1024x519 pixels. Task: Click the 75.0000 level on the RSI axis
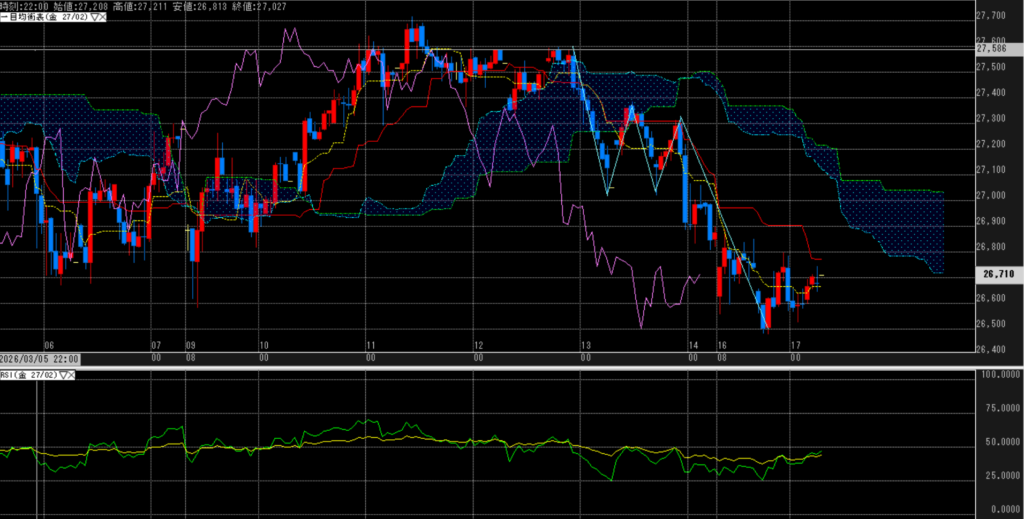[1001, 408]
